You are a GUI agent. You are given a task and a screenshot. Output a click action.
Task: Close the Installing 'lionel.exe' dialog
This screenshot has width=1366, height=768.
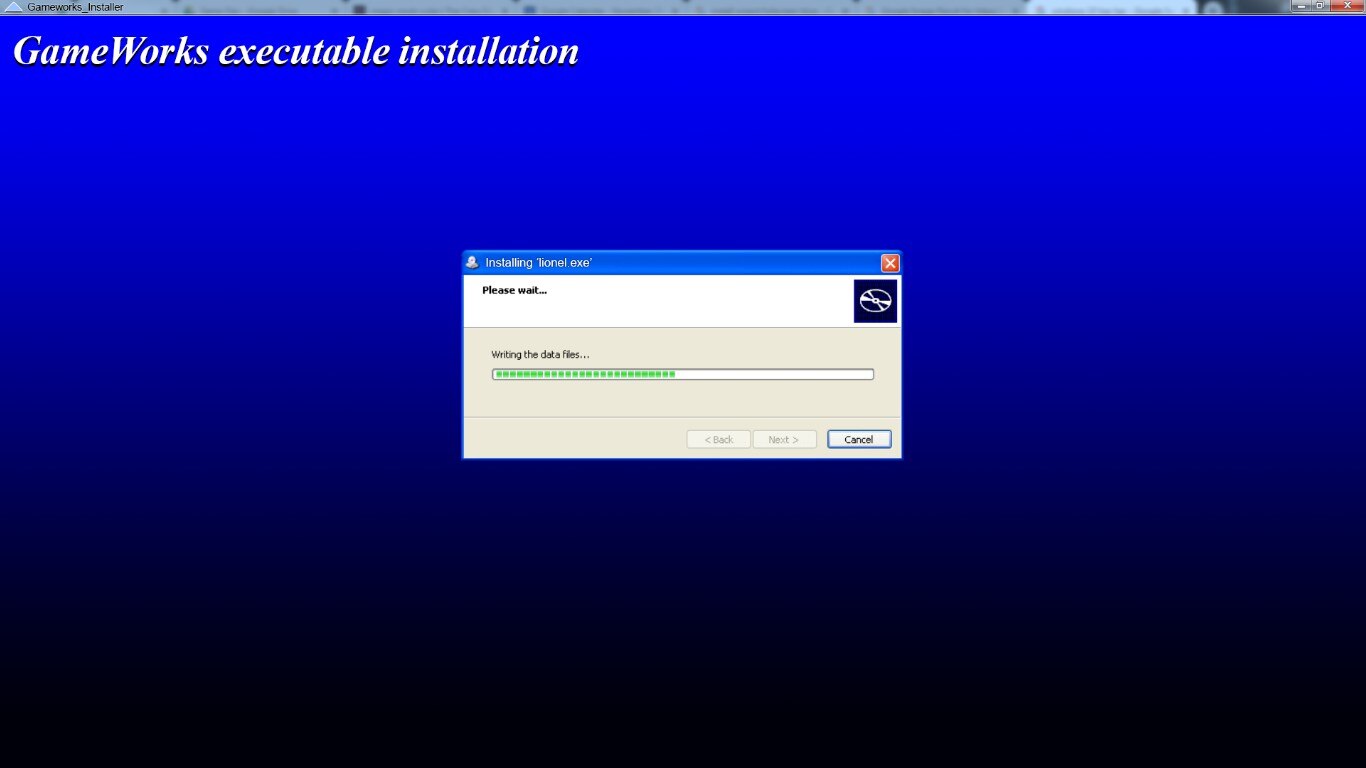[x=890, y=263]
